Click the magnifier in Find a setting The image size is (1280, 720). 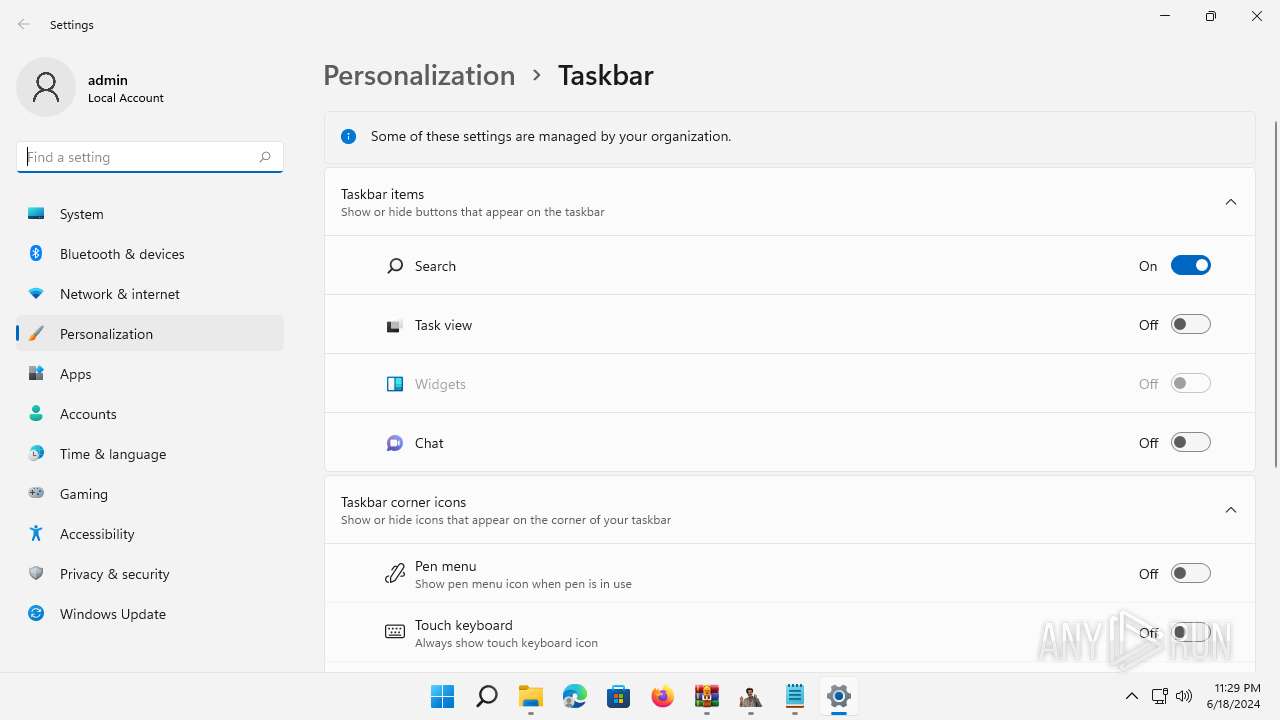265,157
